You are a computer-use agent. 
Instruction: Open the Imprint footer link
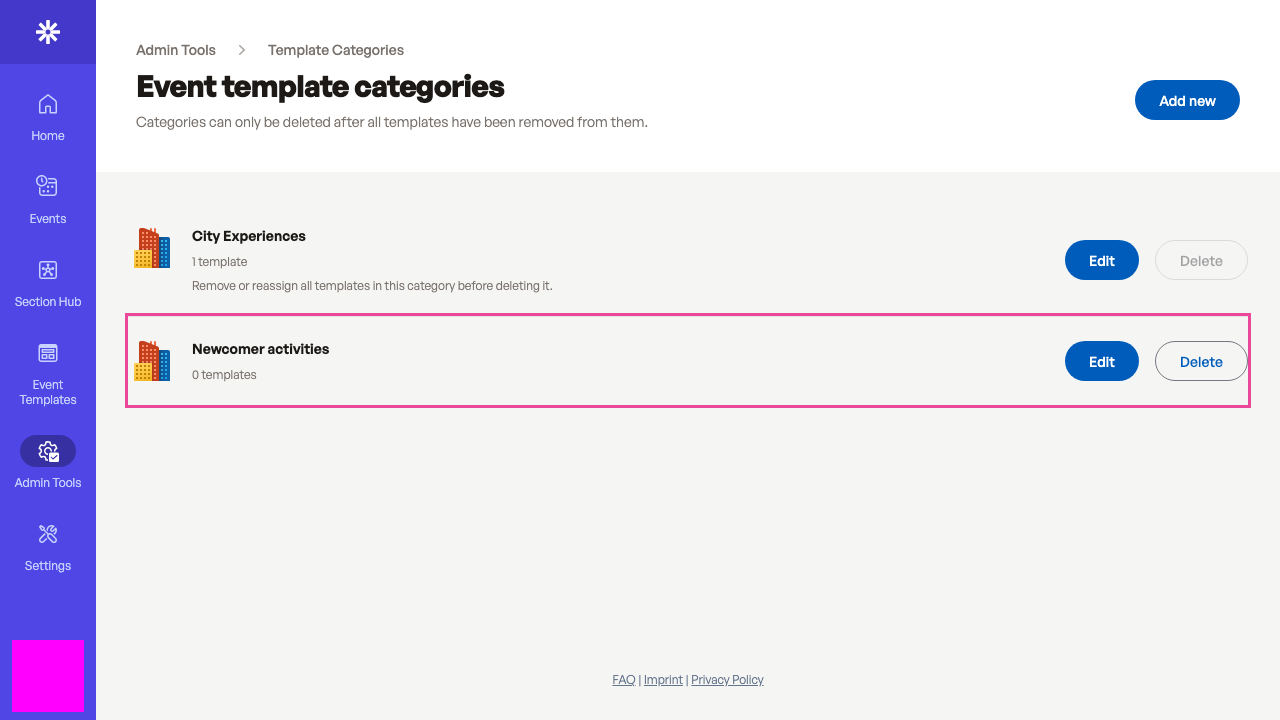(663, 680)
